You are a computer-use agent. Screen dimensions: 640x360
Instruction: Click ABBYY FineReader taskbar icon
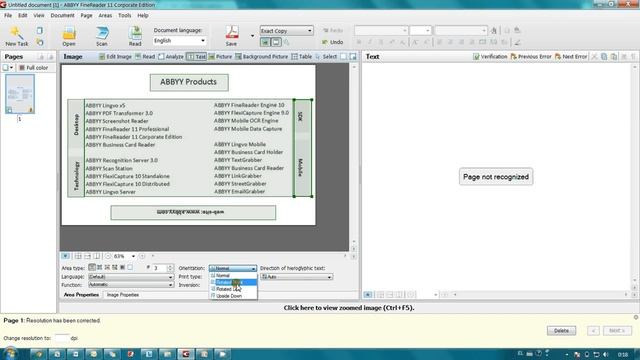click(x=186, y=354)
